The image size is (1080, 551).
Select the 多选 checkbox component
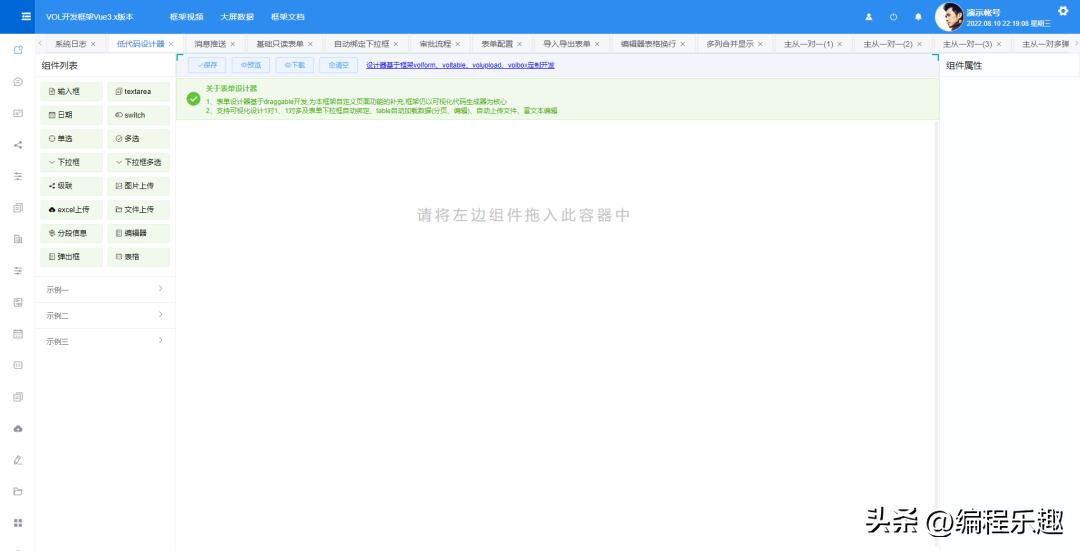pyautogui.click(x=138, y=138)
